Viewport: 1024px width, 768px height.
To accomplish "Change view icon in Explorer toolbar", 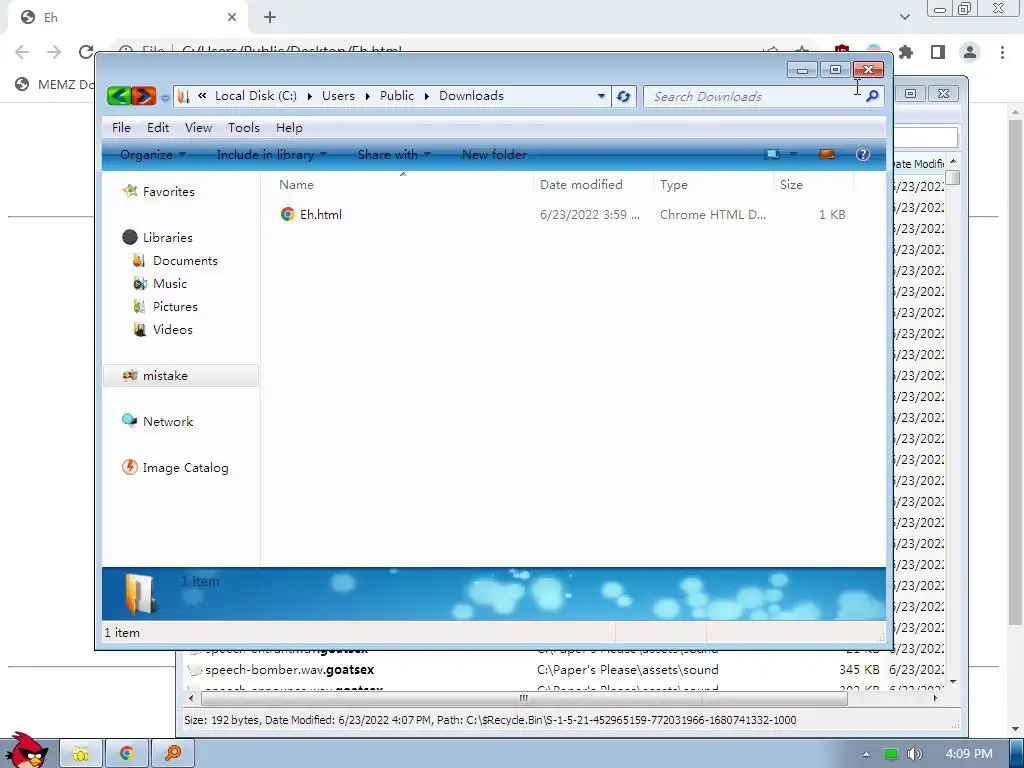I will 772,155.
